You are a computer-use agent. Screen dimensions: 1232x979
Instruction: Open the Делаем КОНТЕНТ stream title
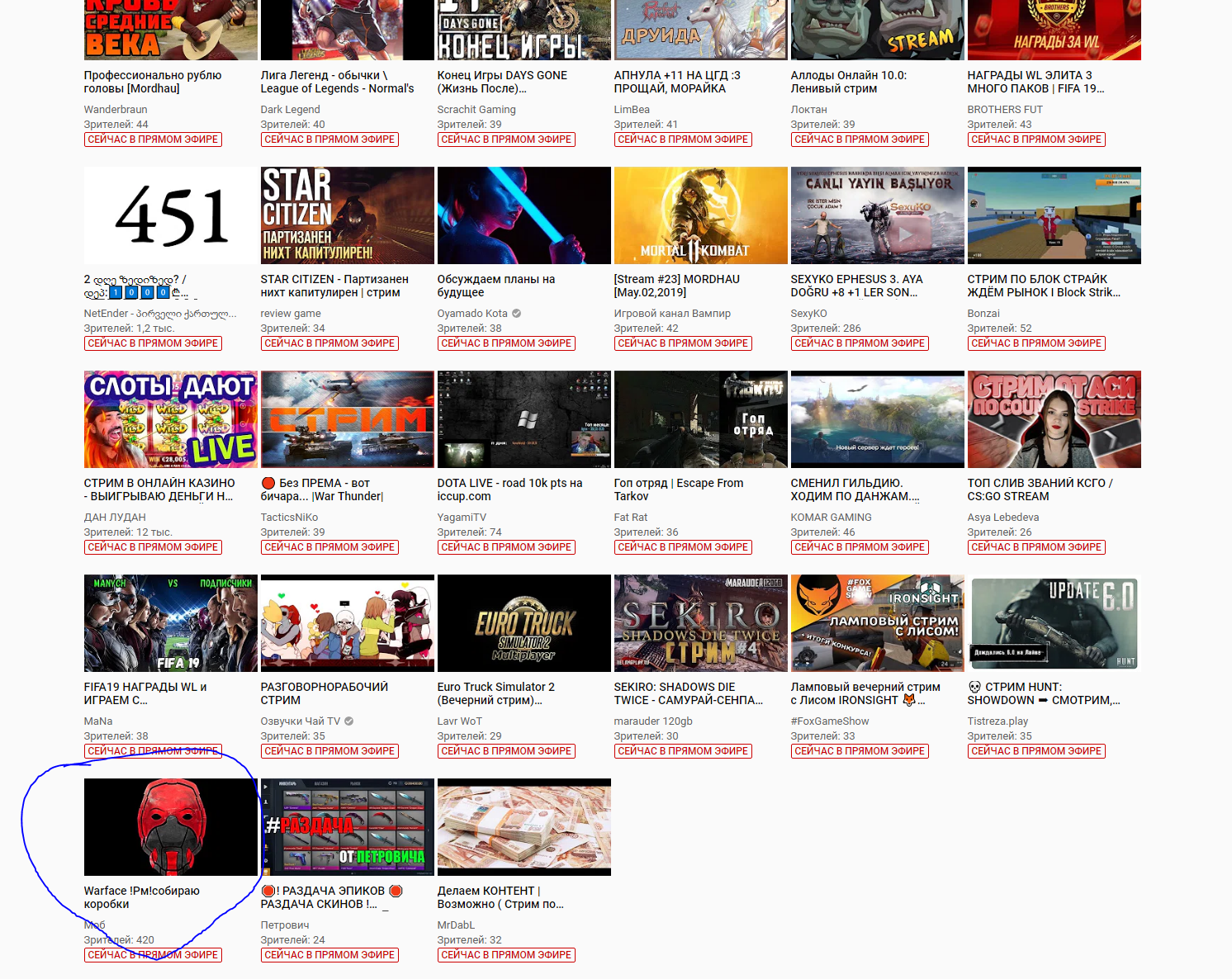500,897
